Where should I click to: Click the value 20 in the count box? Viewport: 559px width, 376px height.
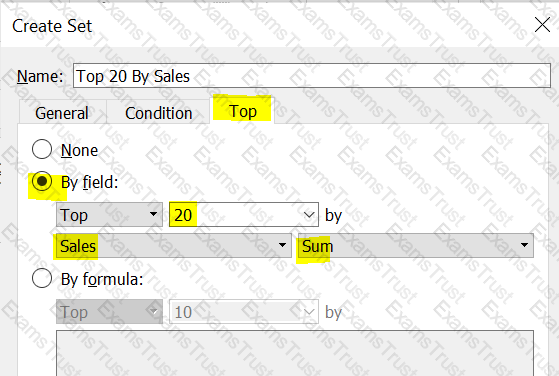click(x=183, y=215)
